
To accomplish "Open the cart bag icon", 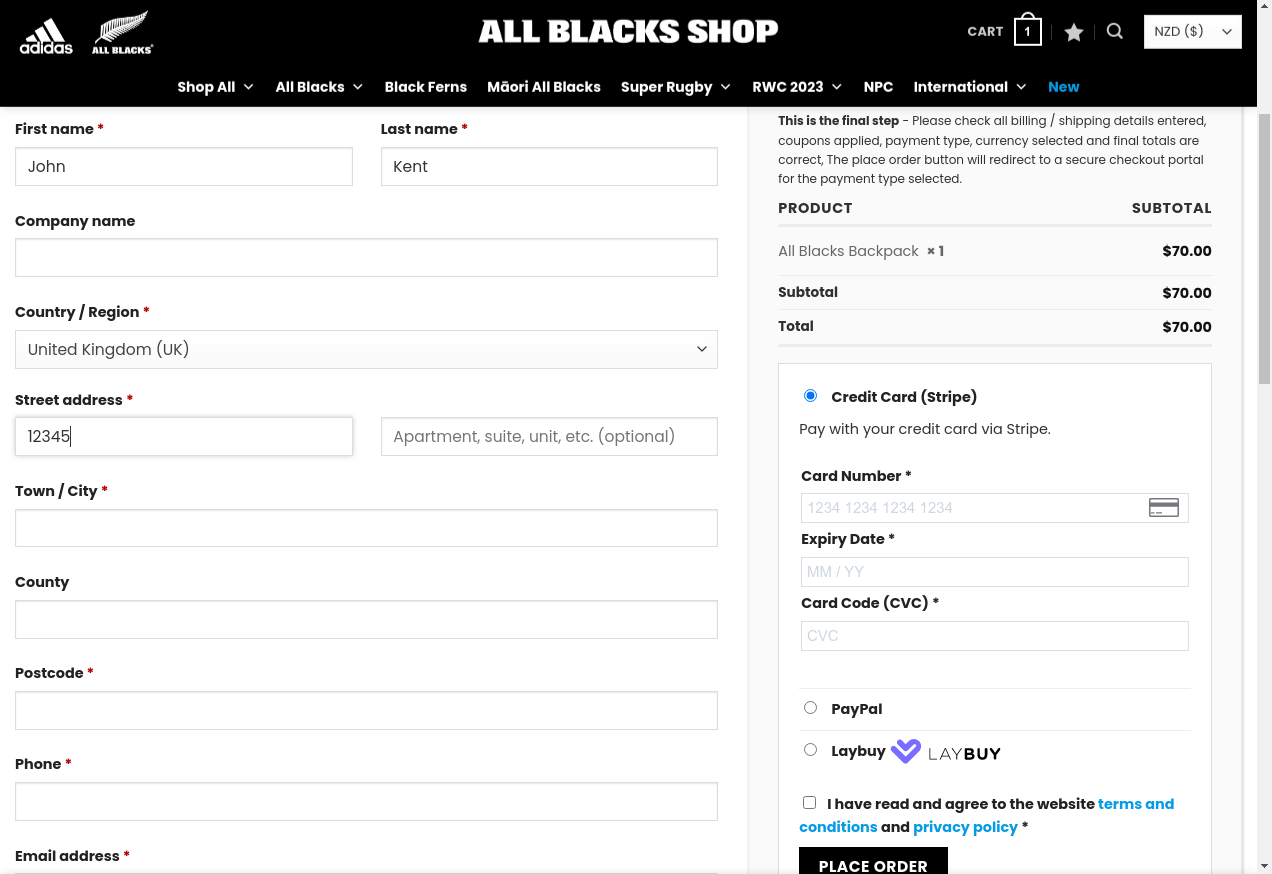I will point(1027,31).
